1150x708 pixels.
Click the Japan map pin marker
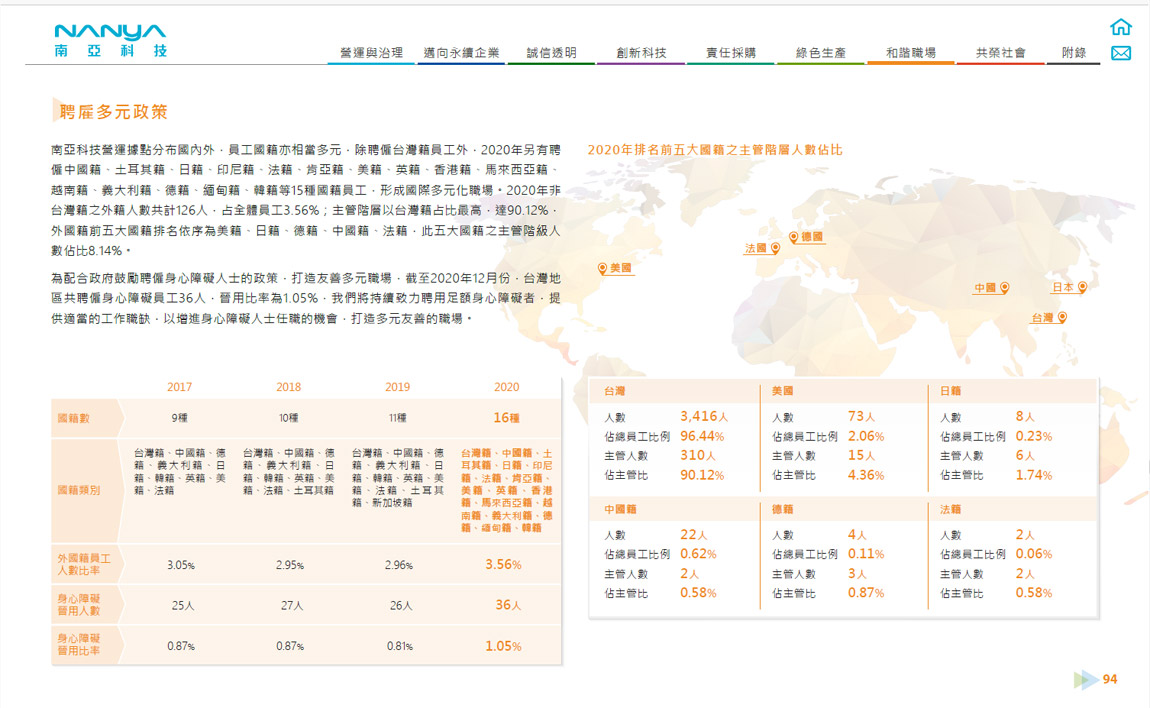(1081, 287)
